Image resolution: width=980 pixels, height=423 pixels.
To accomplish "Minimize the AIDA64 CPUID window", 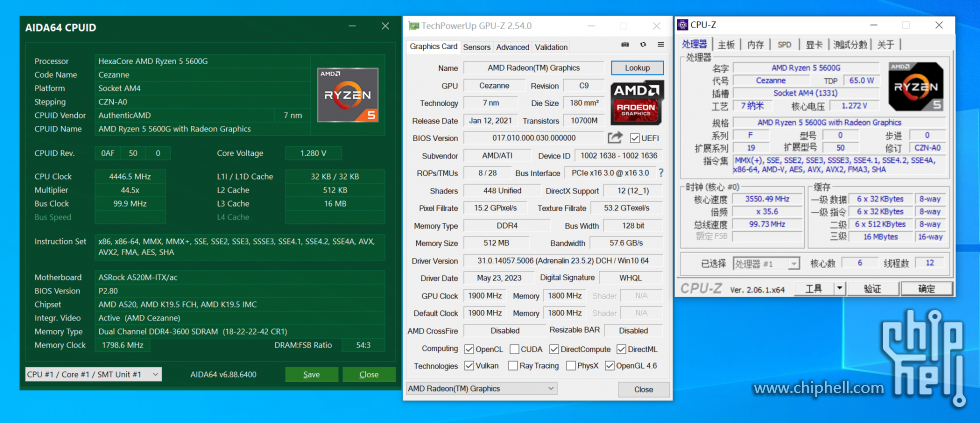I will 350,26.
